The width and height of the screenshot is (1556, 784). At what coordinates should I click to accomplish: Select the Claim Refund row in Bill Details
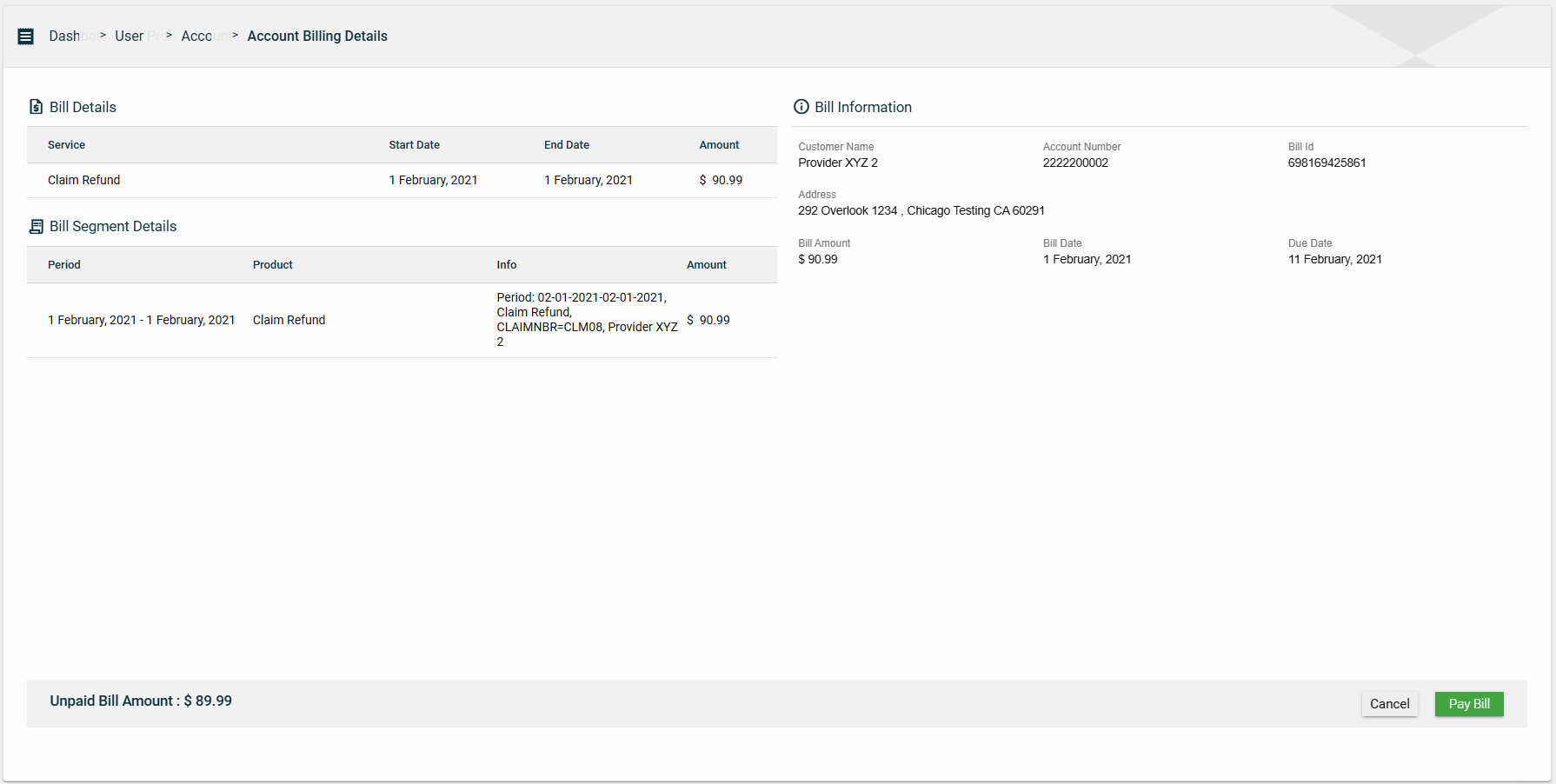(84, 180)
